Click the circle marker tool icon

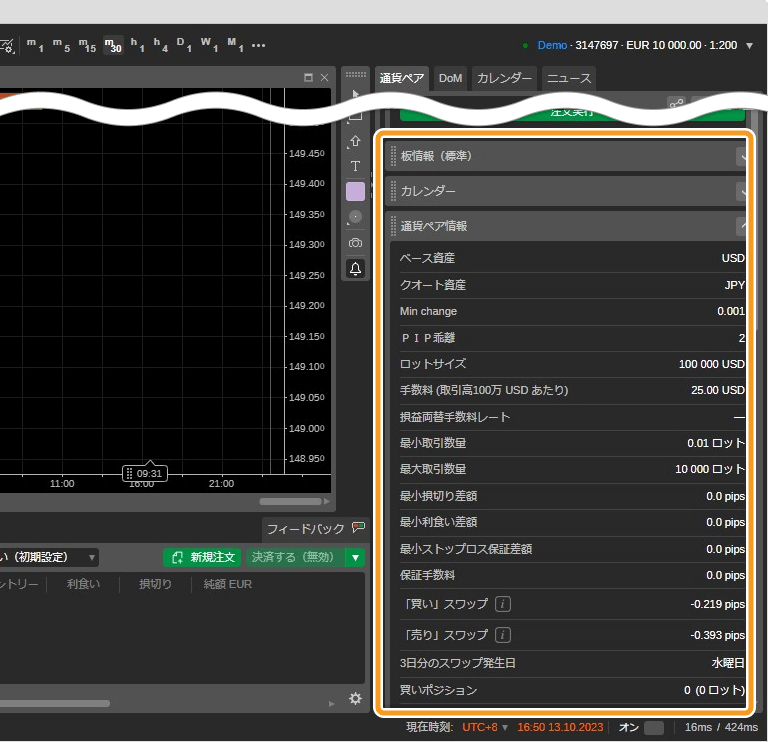coord(356,217)
